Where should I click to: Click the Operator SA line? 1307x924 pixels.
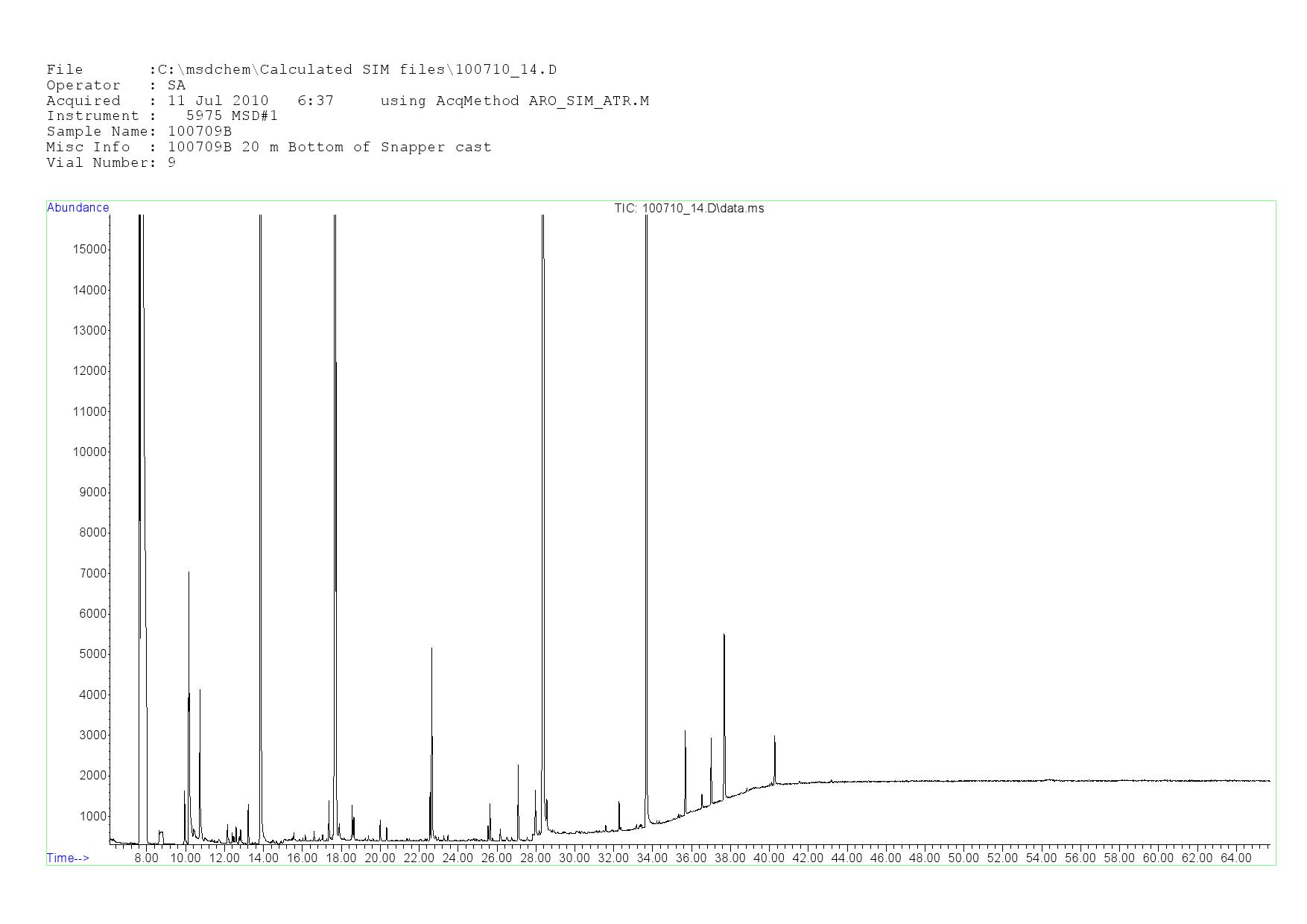click(115, 86)
